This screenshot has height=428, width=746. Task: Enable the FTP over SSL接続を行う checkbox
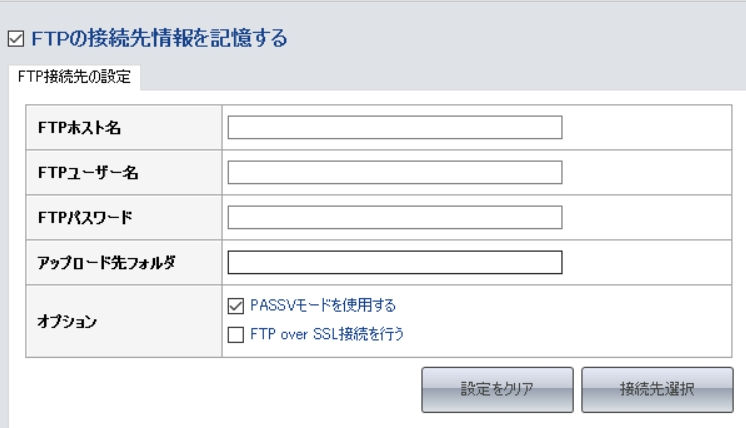tap(236, 335)
